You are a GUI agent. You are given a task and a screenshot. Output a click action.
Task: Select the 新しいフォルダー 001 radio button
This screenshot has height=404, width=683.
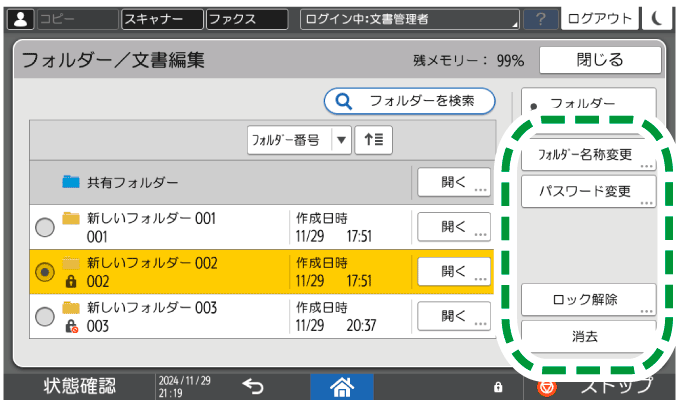(44, 227)
